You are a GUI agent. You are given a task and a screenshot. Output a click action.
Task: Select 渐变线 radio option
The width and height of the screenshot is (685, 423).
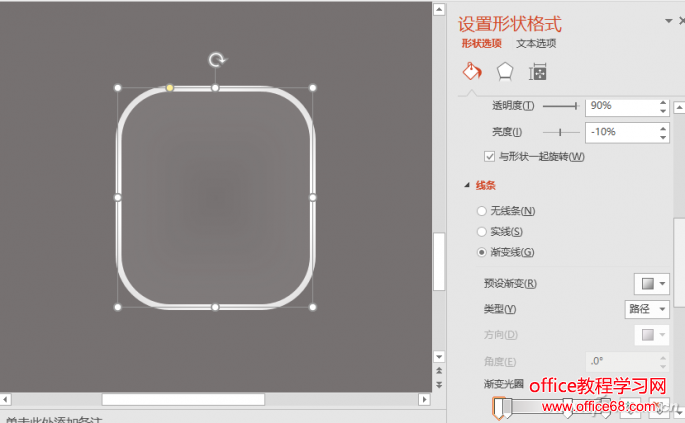(x=481, y=252)
